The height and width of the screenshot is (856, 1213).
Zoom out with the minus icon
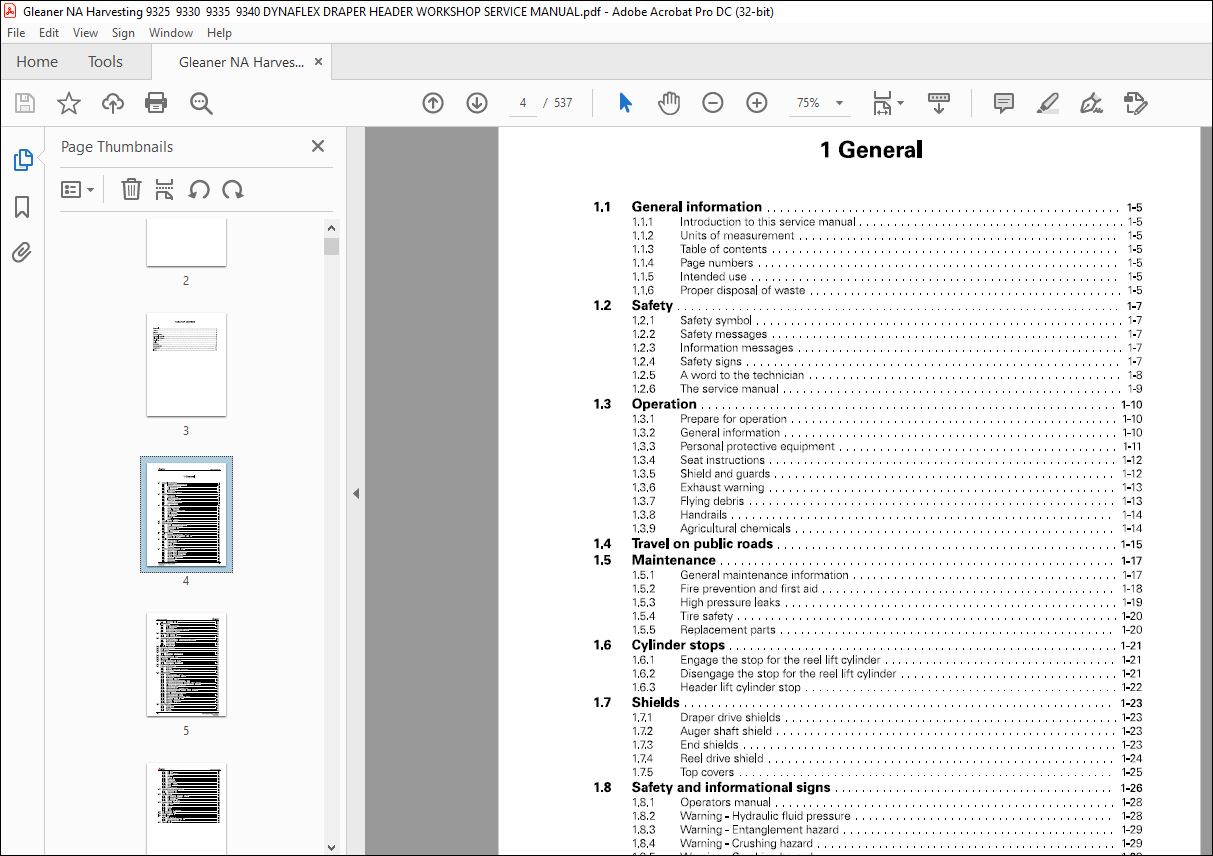click(x=713, y=103)
